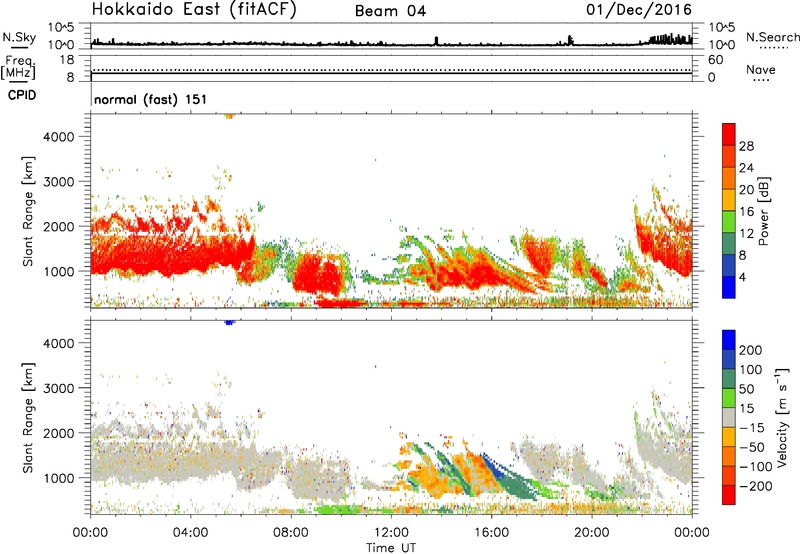The height and width of the screenshot is (554, 800).
Task: Select the 'Beam 04' label
Action: point(390,11)
